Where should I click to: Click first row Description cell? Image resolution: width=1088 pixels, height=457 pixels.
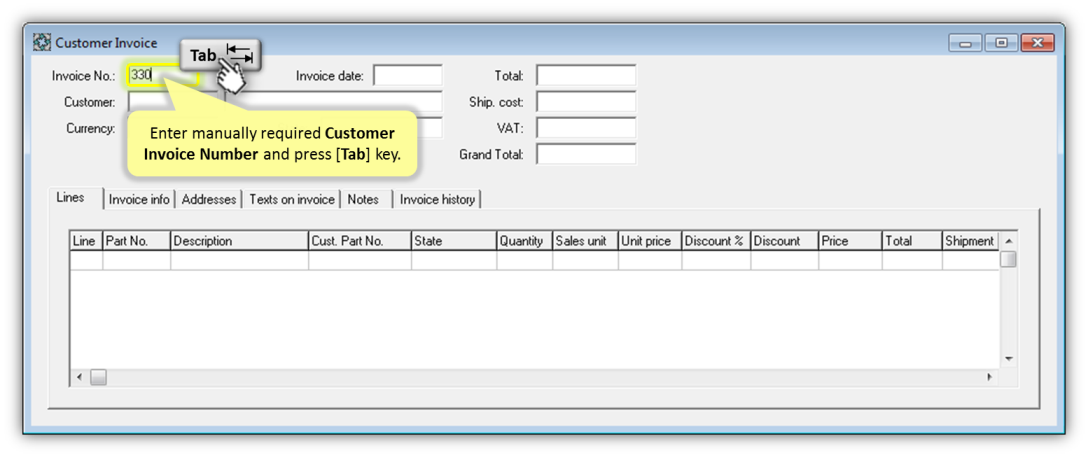click(239, 260)
